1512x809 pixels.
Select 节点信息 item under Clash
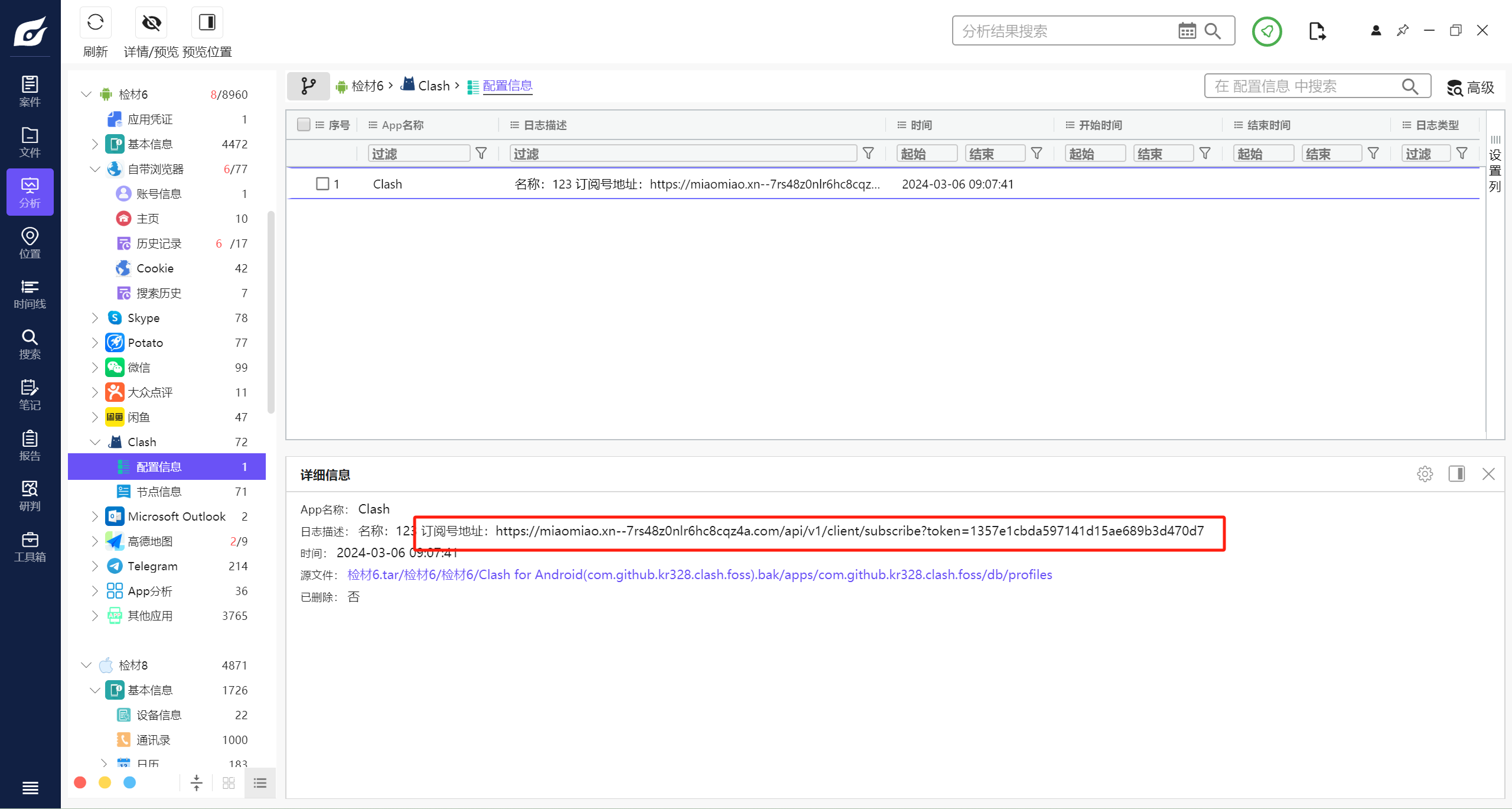coord(159,492)
